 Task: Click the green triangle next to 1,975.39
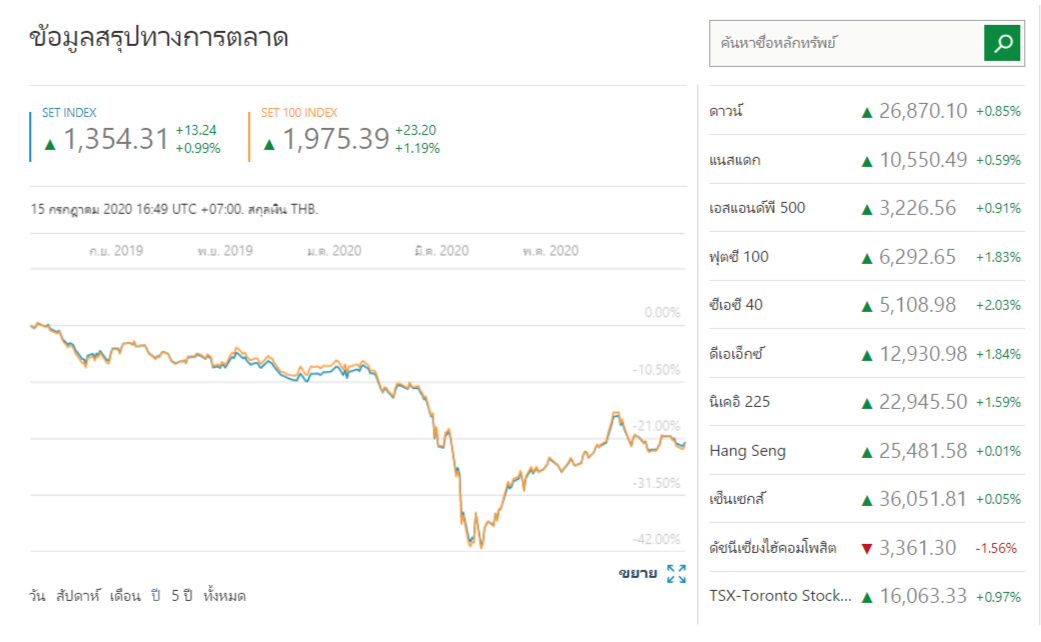click(269, 144)
